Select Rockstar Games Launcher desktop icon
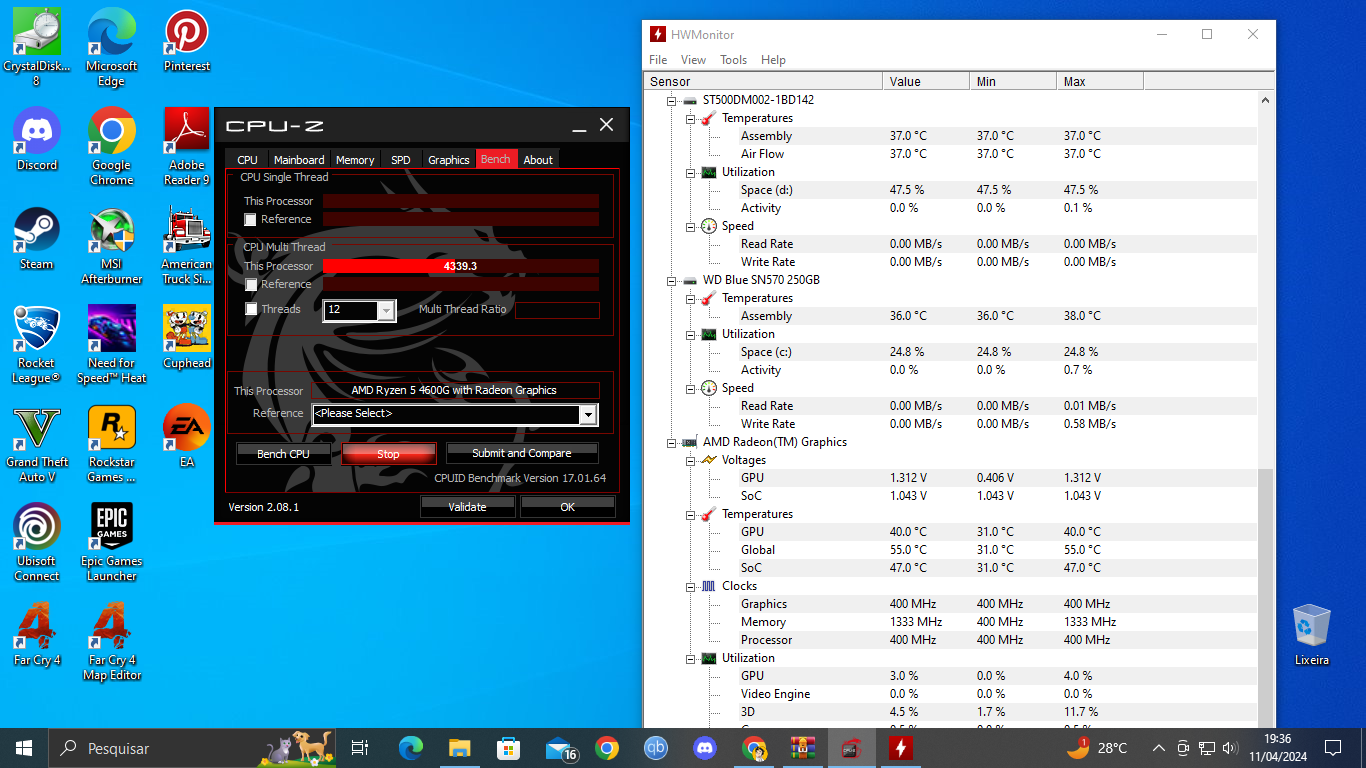1366x768 pixels. (112, 444)
